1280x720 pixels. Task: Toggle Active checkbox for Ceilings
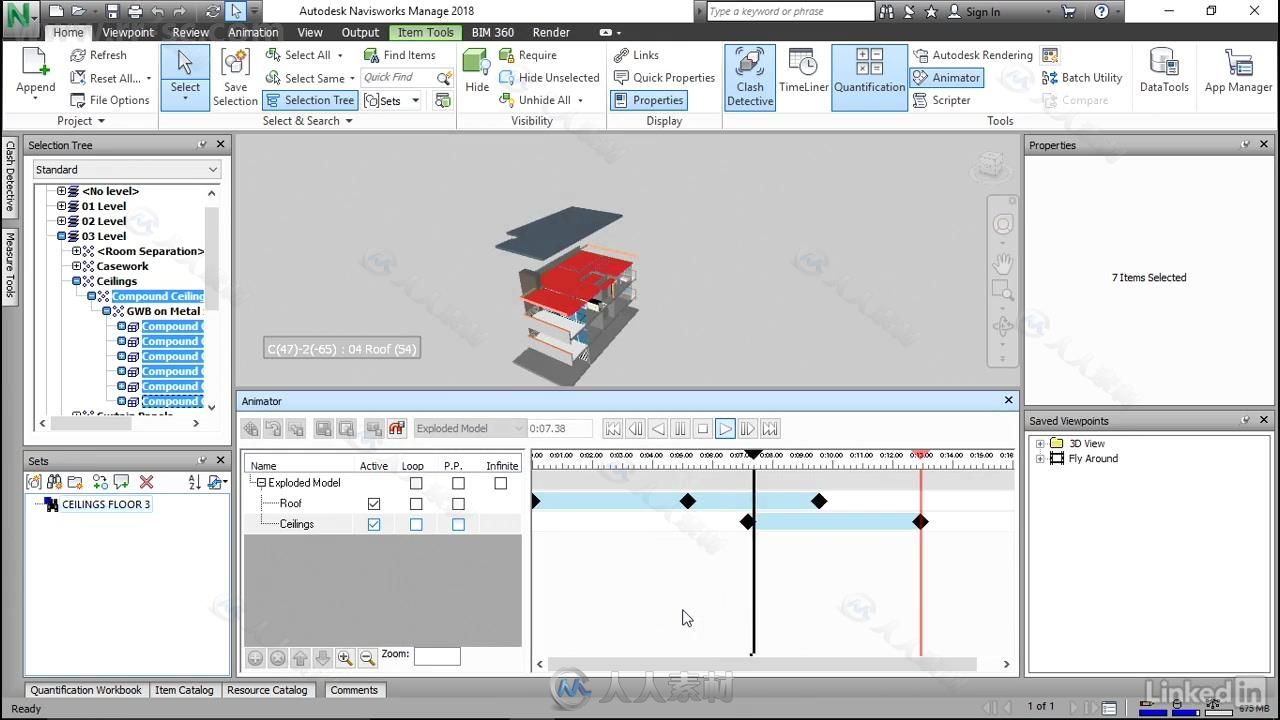pyautogui.click(x=374, y=524)
